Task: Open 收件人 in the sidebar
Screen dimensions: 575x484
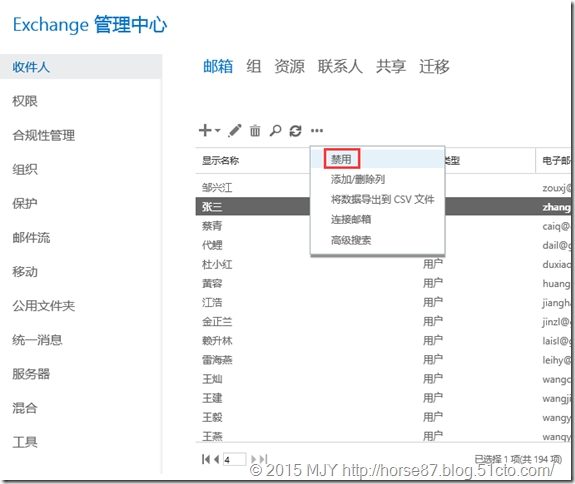Action: coord(81,67)
